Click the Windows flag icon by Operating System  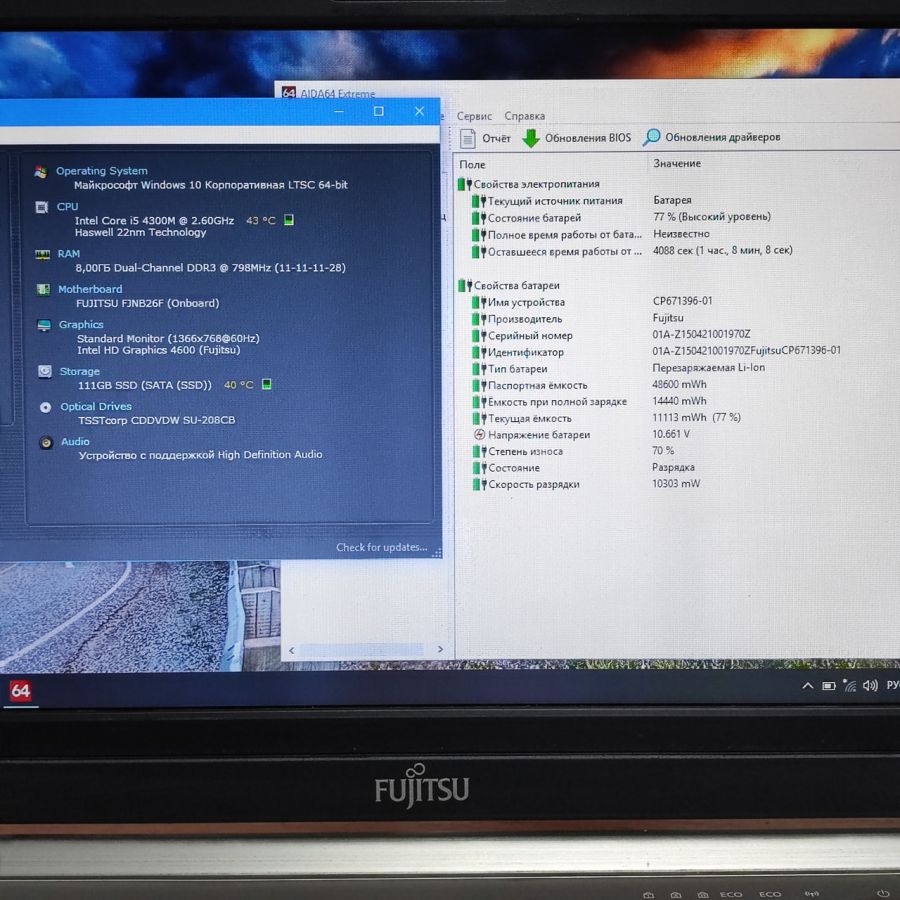(40, 172)
